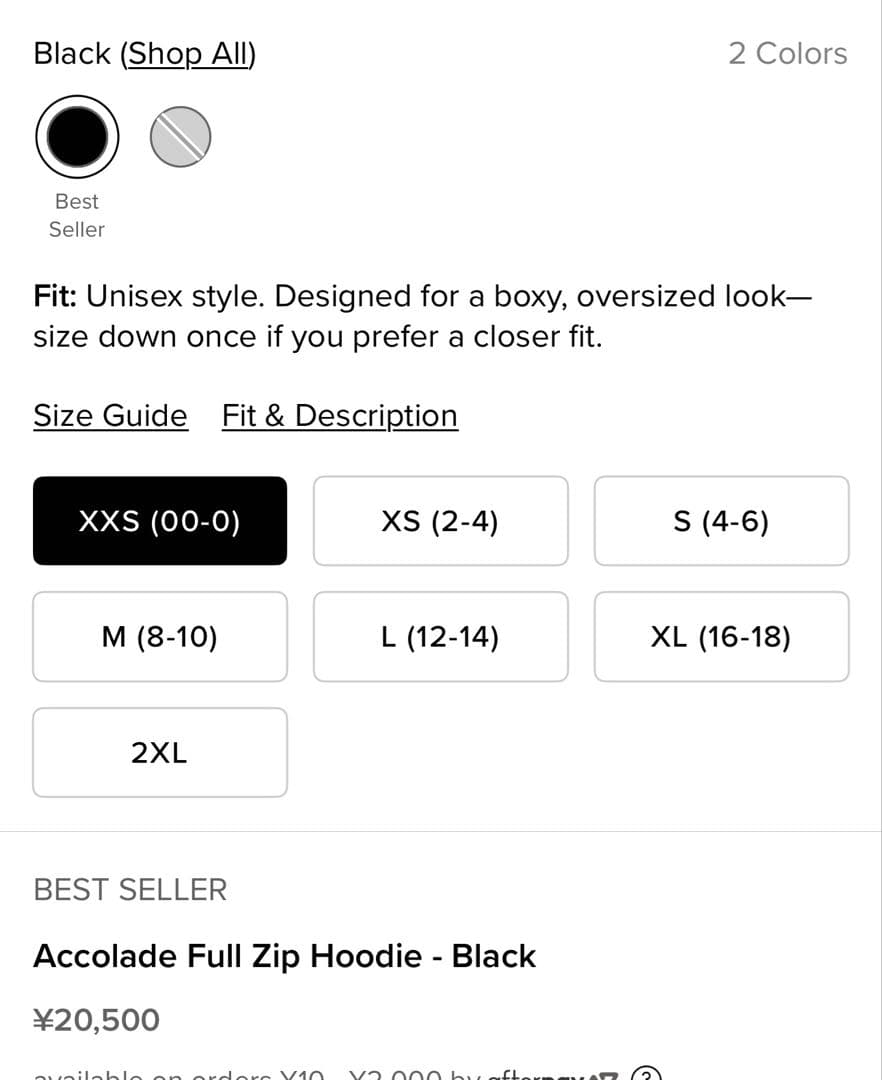This screenshot has height=1080, width=882.
Task: Select size 2XL
Action: (x=160, y=753)
